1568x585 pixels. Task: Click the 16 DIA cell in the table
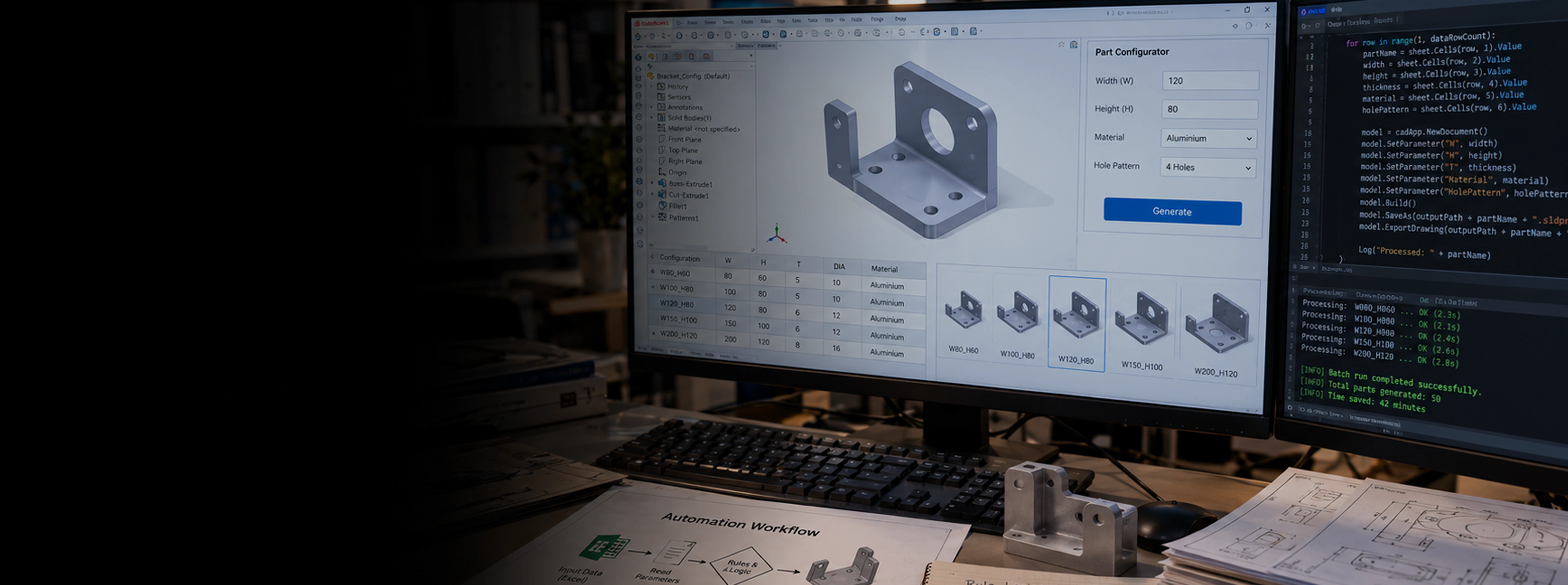click(x=836, y=348)
